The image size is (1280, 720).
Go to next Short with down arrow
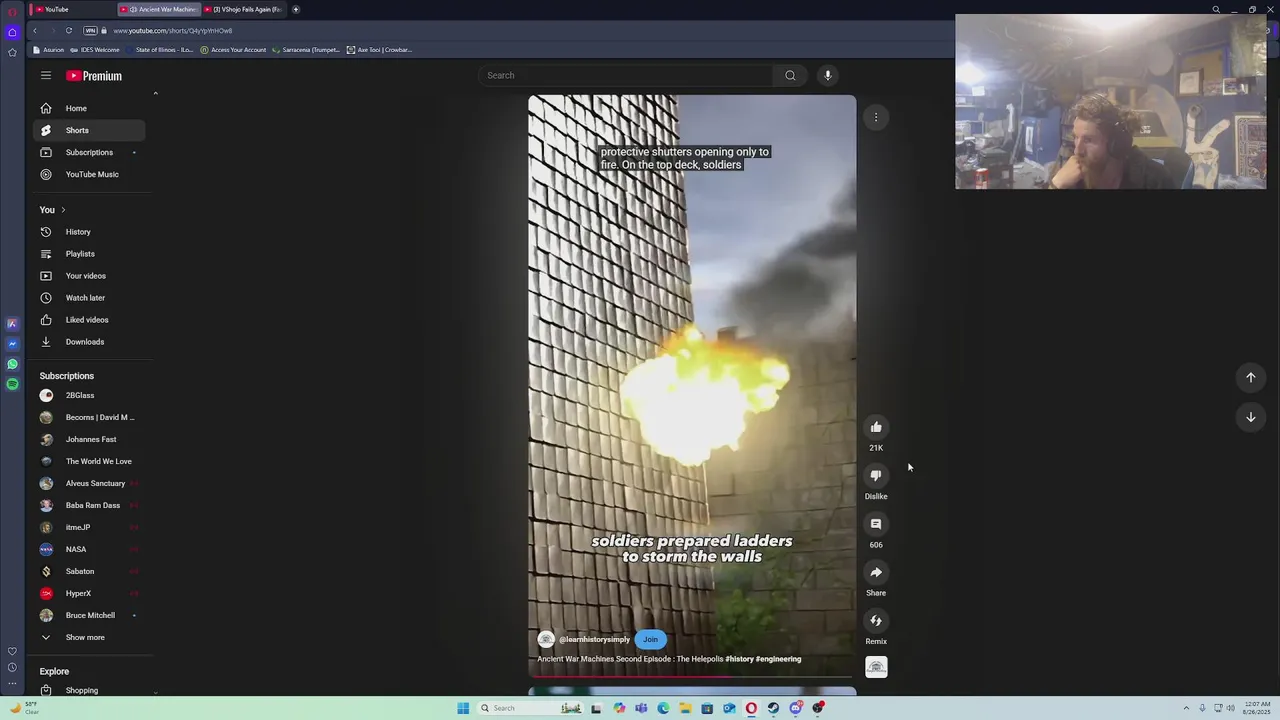coord(1250,417)
